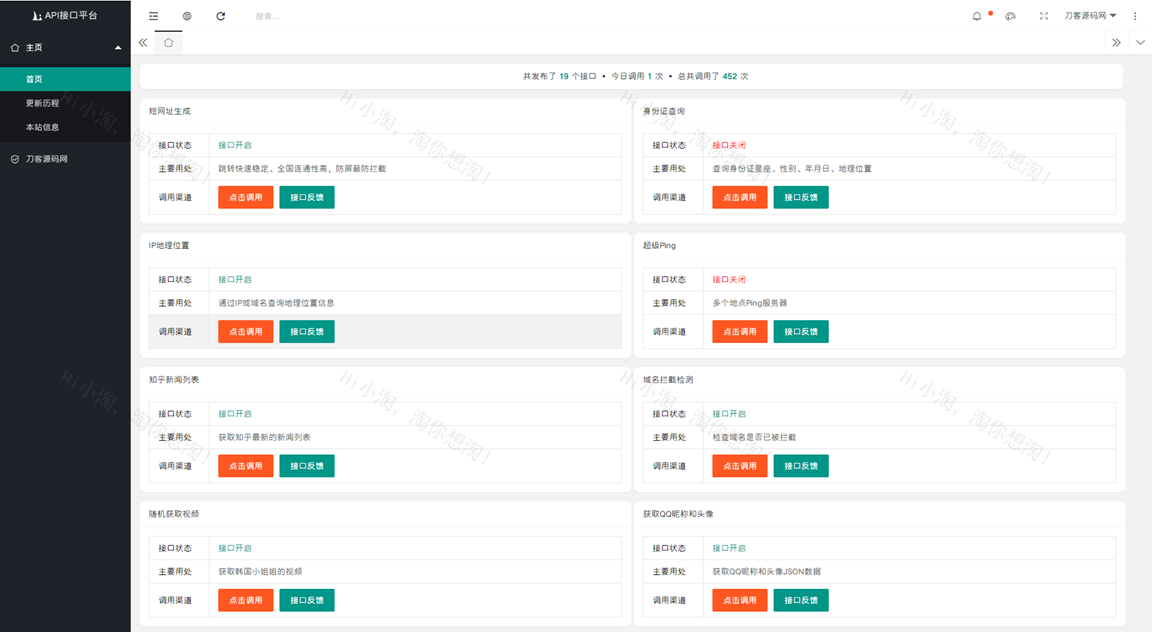Toggle fullscreen icon in top bar
The width and height of the screenshot is (1152, 632).
pyautogui.click(x=1044, y=16)
